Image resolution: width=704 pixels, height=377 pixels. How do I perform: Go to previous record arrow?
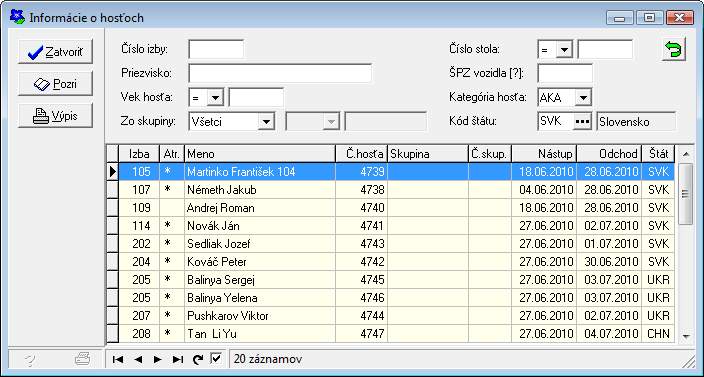tap(138, 359)
